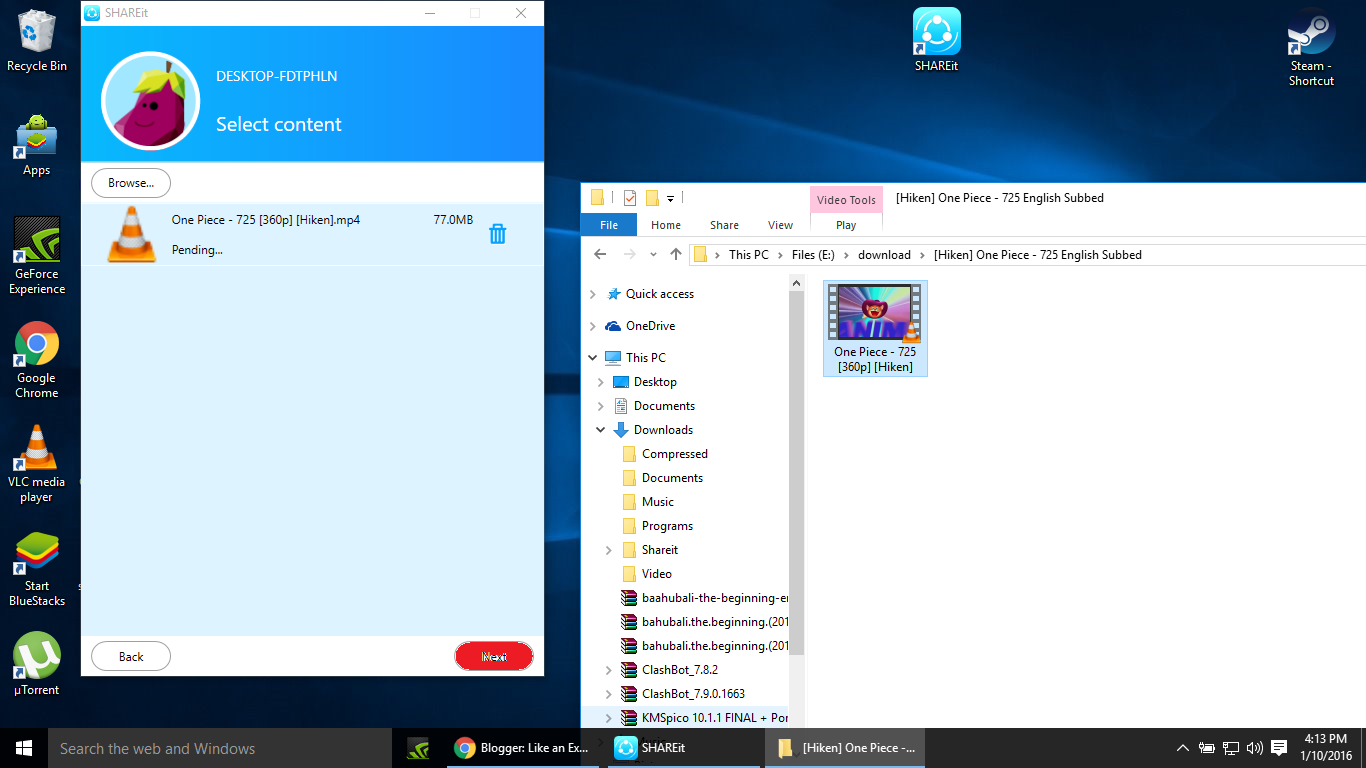This screenshot has width=1366, height=768.
Task: Open the View ribbon tab
Action: [x=780, y=225]
